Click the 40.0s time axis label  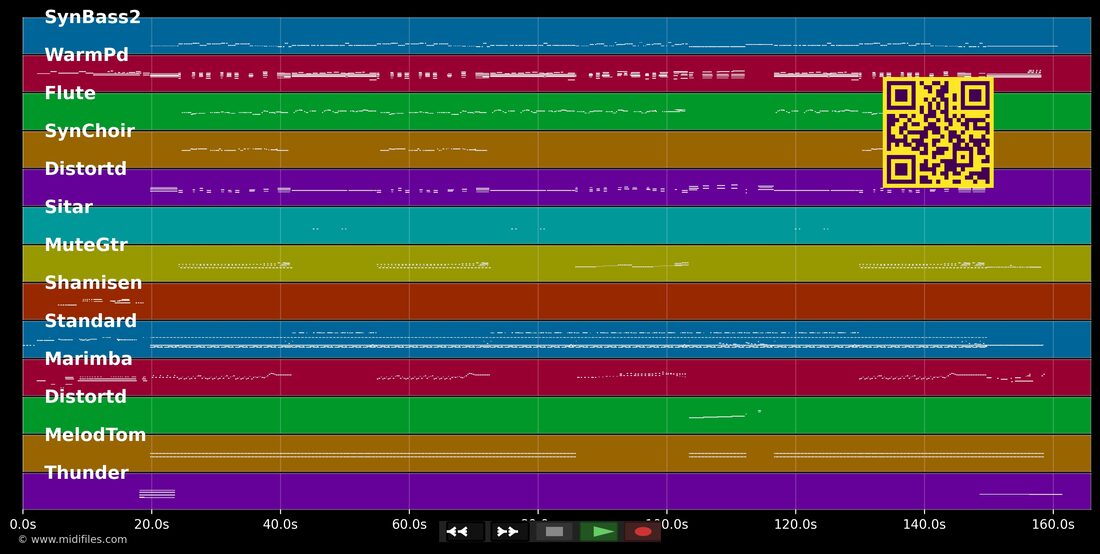[280, 525]
